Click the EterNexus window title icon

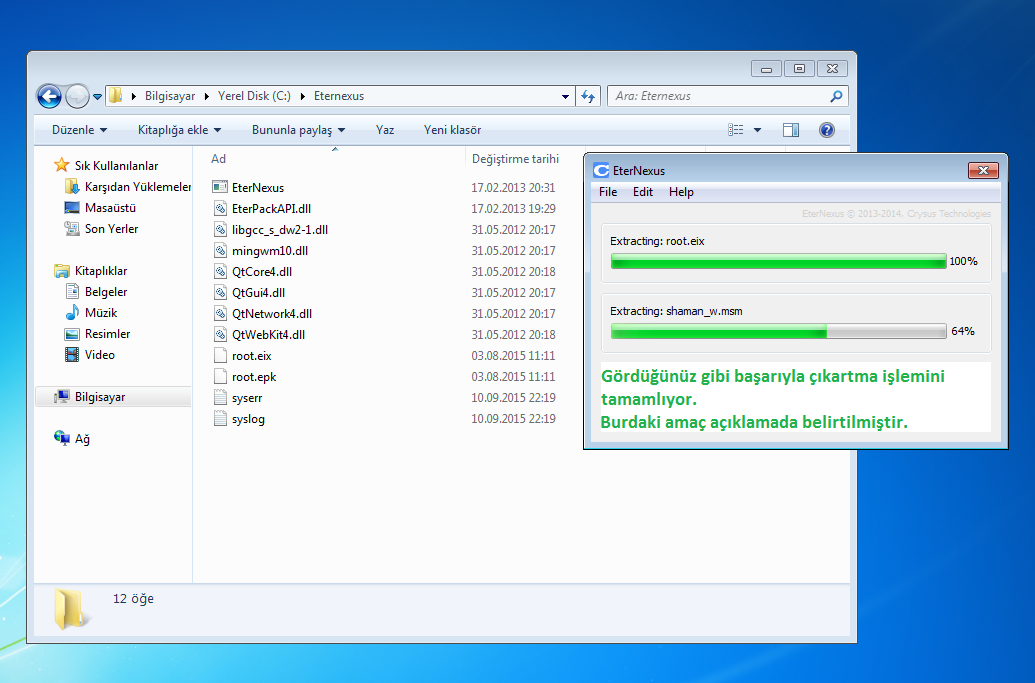pos(601,171)
